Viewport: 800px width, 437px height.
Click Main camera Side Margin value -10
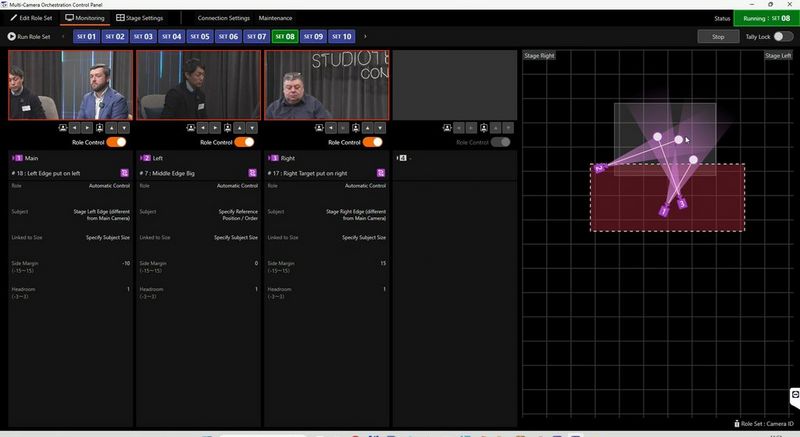[126, 263]
